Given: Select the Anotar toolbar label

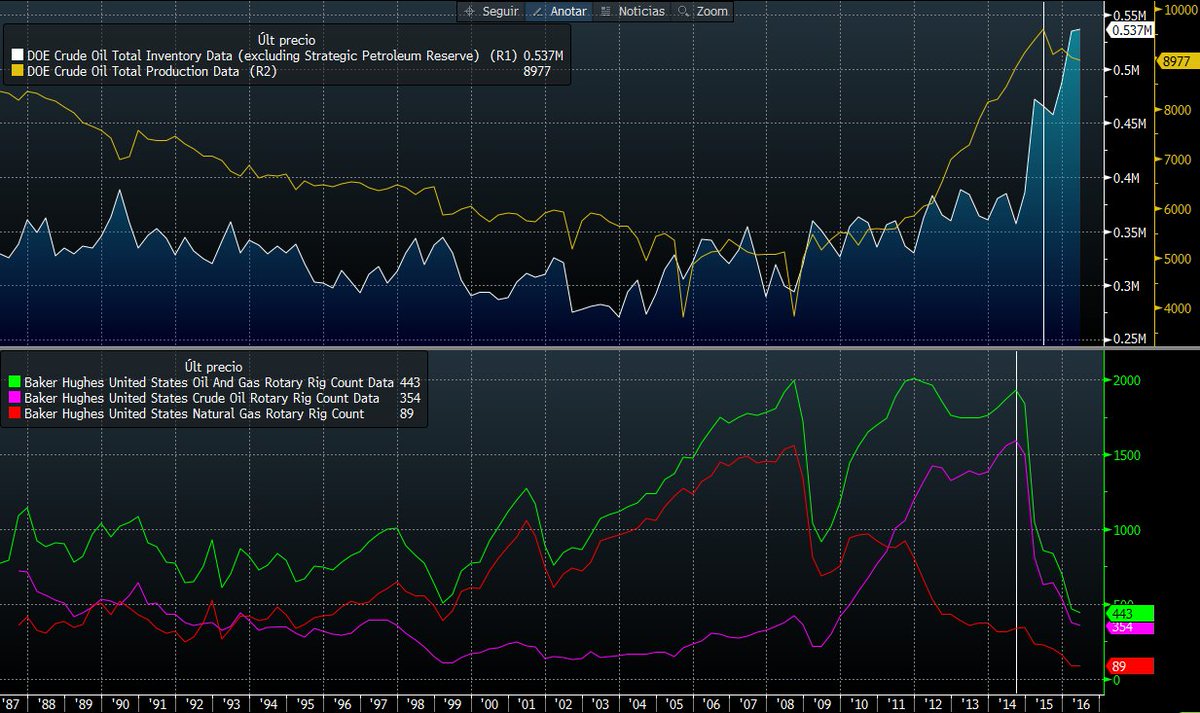Looking at the screenshot, I should tap(567, 12).
